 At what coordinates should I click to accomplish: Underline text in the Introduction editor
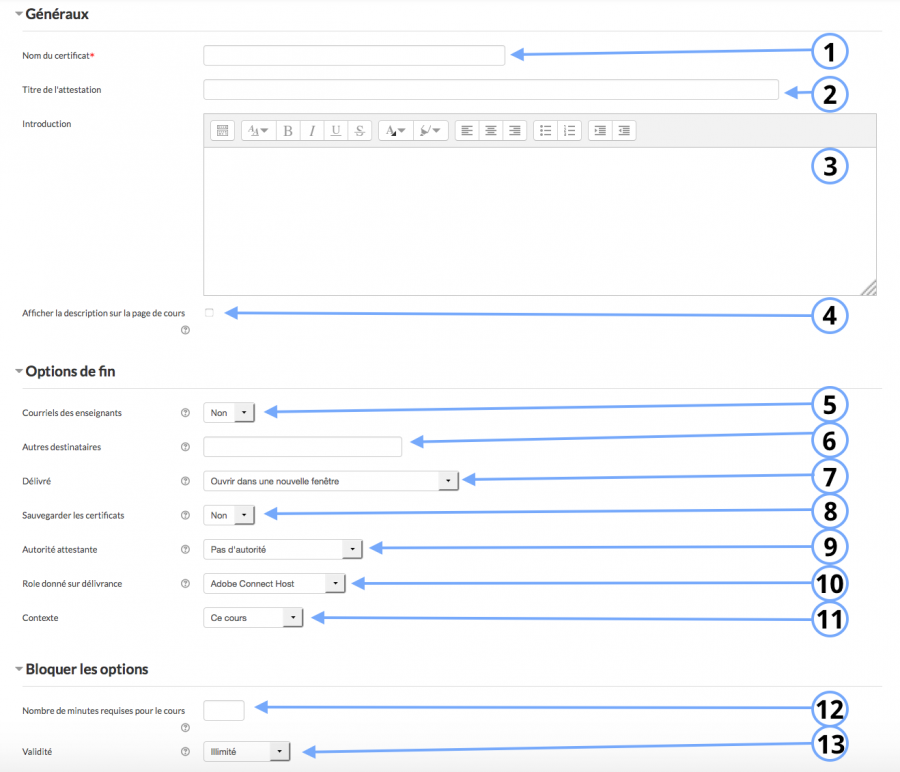pyautogui.click(x=336, y=130)
